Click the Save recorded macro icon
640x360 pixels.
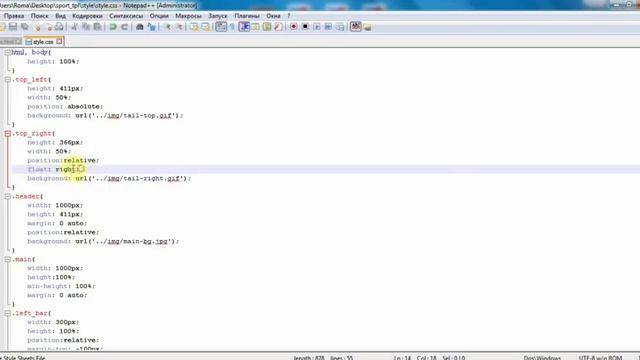[340, 27]
